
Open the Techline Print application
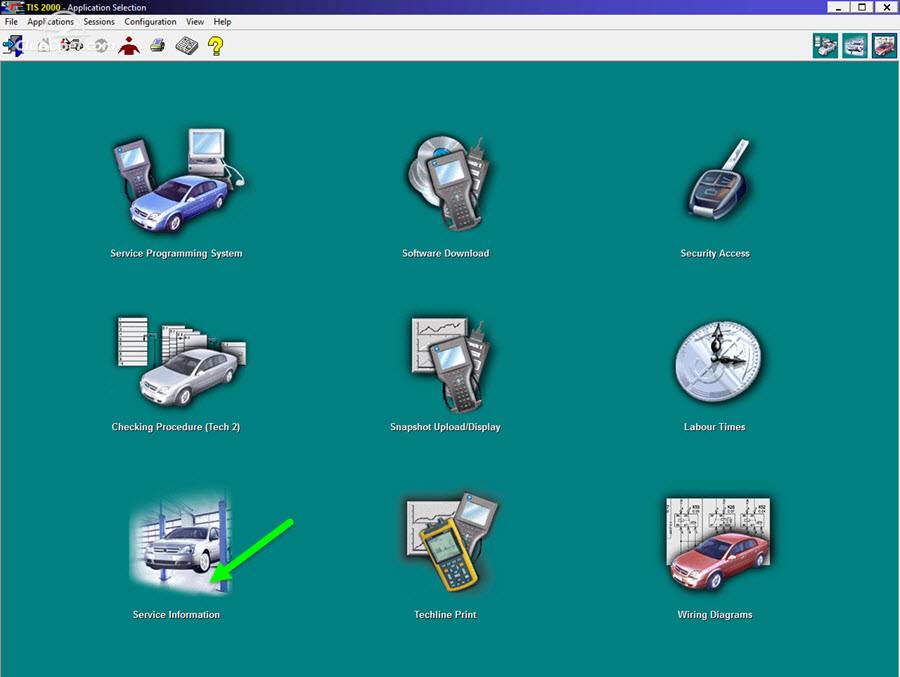[x=452, y=541]
